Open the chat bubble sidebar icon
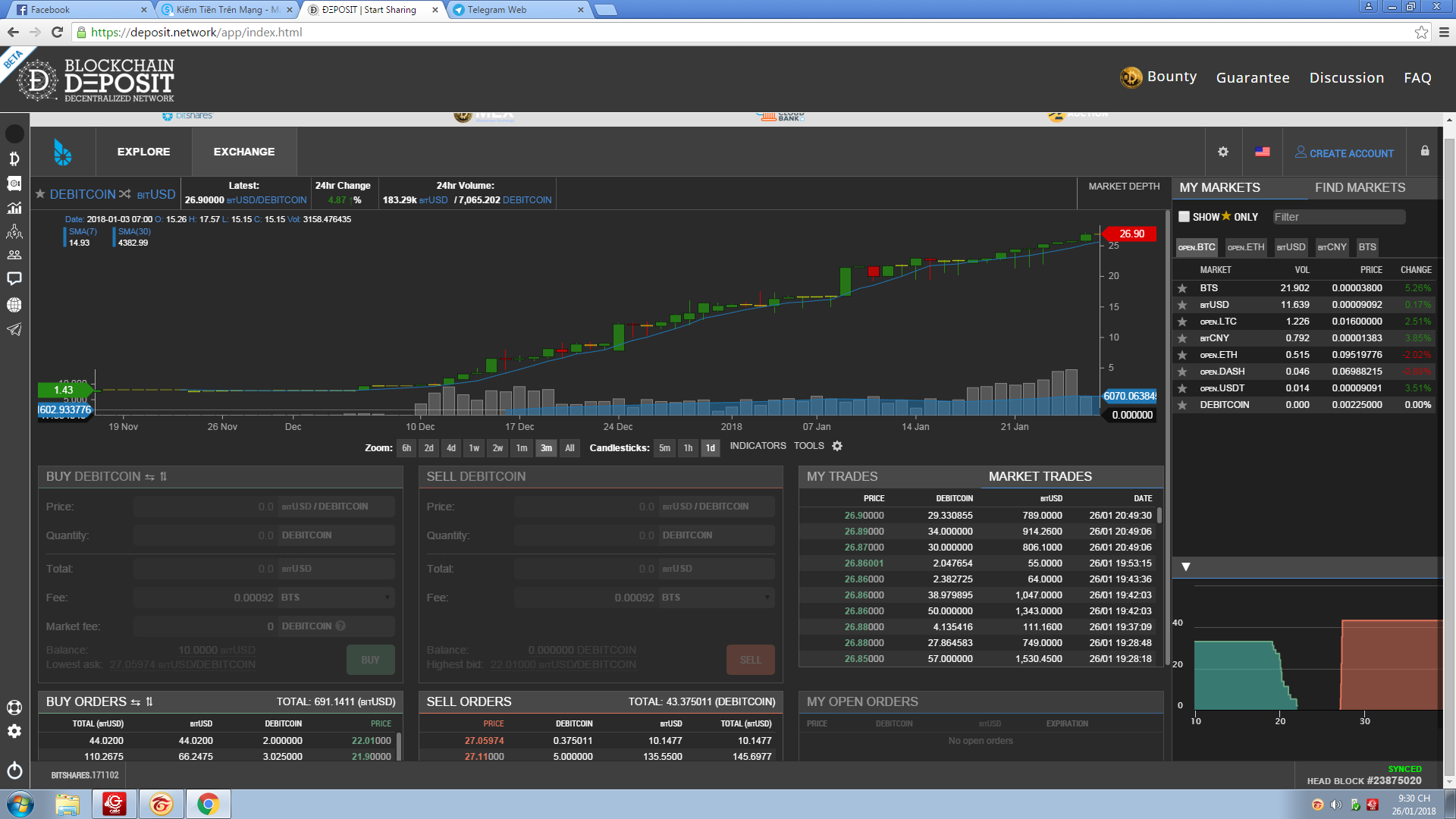Viewport: 1456px width, 819px height. pos(14,279)
